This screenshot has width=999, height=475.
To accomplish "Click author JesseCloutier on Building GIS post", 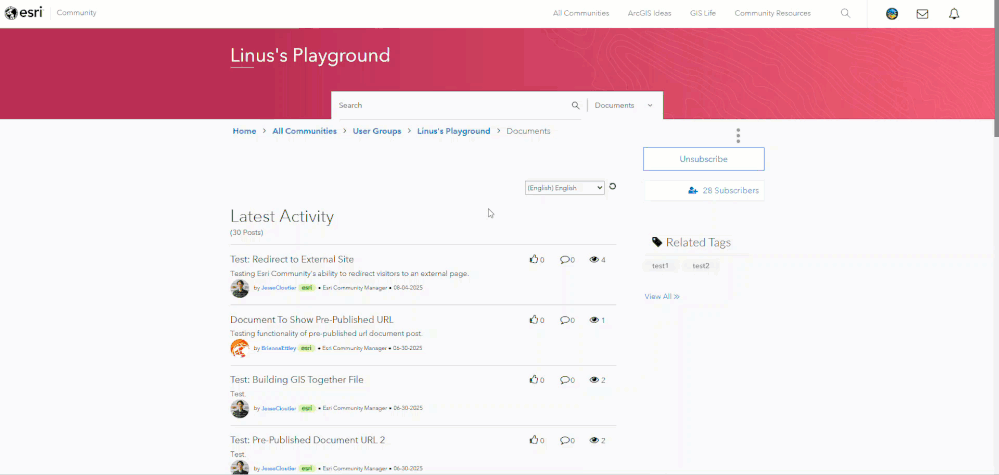I will pyautogui.click(x=279, y=408).
